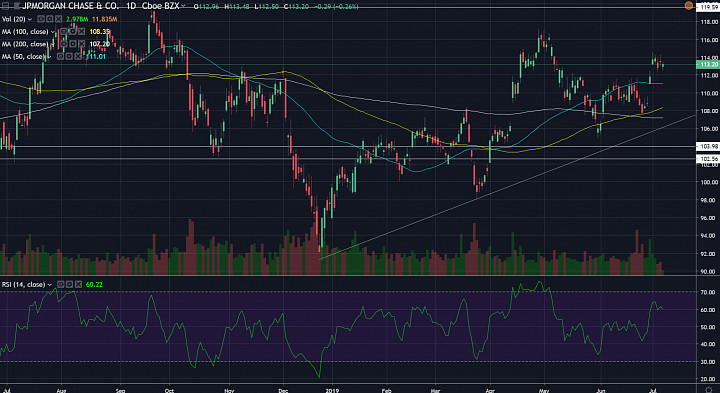Toggle visibility of the MA (100, close) indicator
Image resolution: width=720 pixels, height=393 pixels.
[64, 31]
